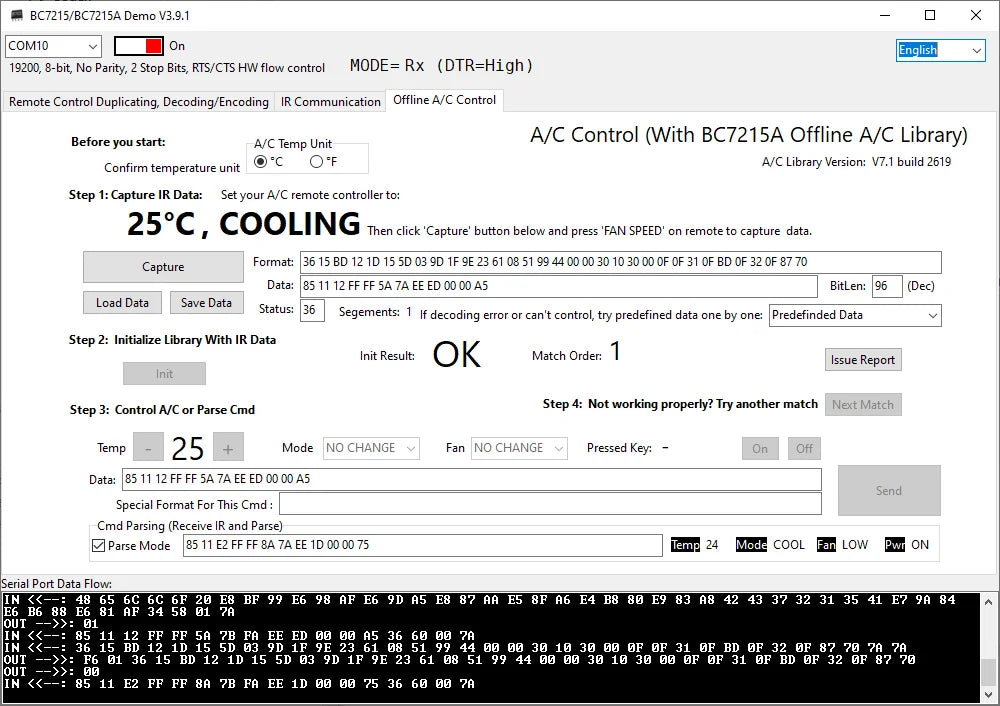
Task: Click the large temperature value 25 in Step 3
Action: click(x=188, y=448)
